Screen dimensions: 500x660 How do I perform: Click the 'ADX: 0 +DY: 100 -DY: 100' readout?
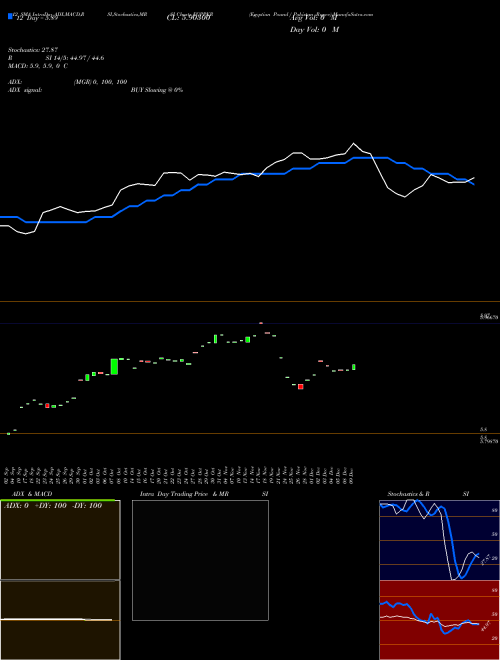[53, 506]
